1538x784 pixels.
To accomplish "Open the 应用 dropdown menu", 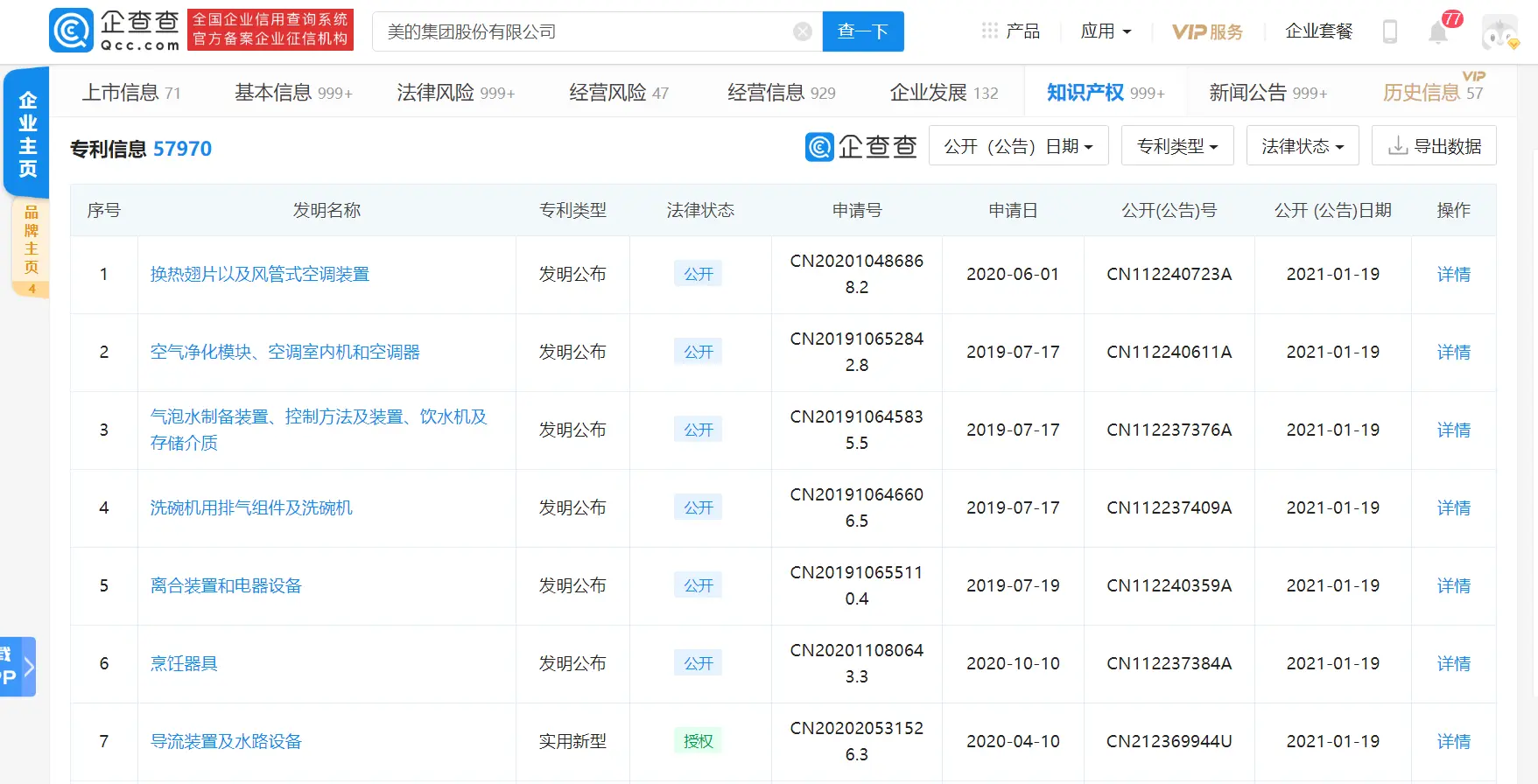I will 1106,31.
